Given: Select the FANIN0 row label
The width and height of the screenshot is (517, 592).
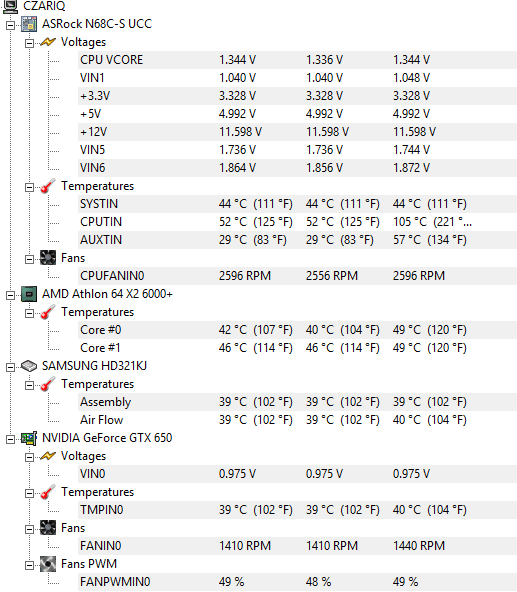Looking at the screenshot, I should coord(100,546).
